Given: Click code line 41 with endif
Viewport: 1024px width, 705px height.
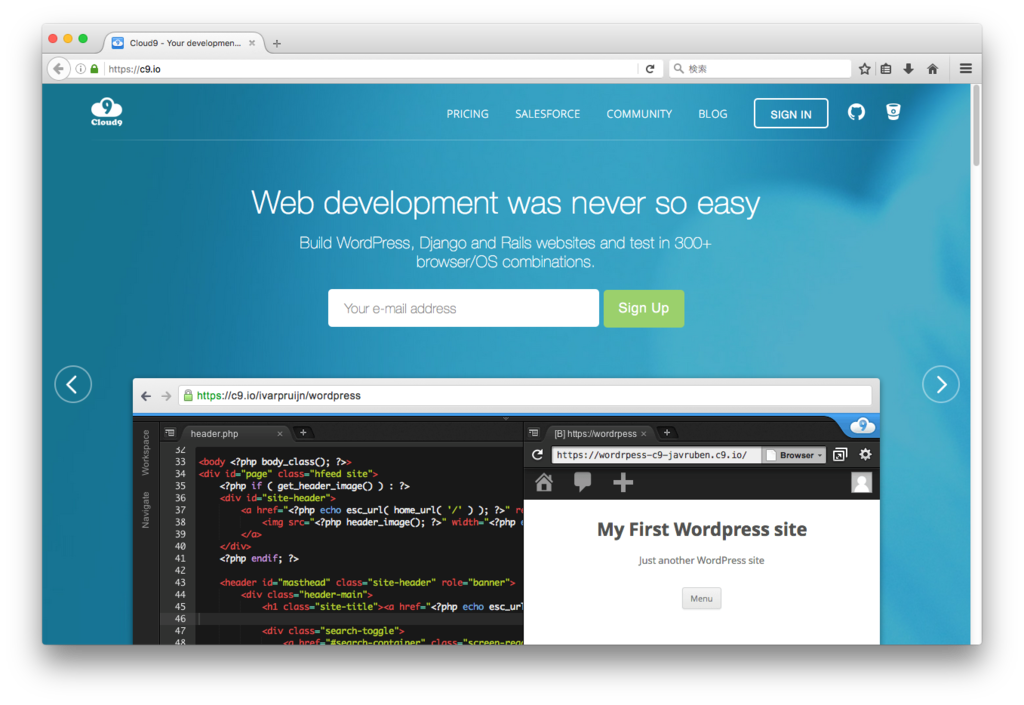Looking at the screenshot, I should [259, 558].
